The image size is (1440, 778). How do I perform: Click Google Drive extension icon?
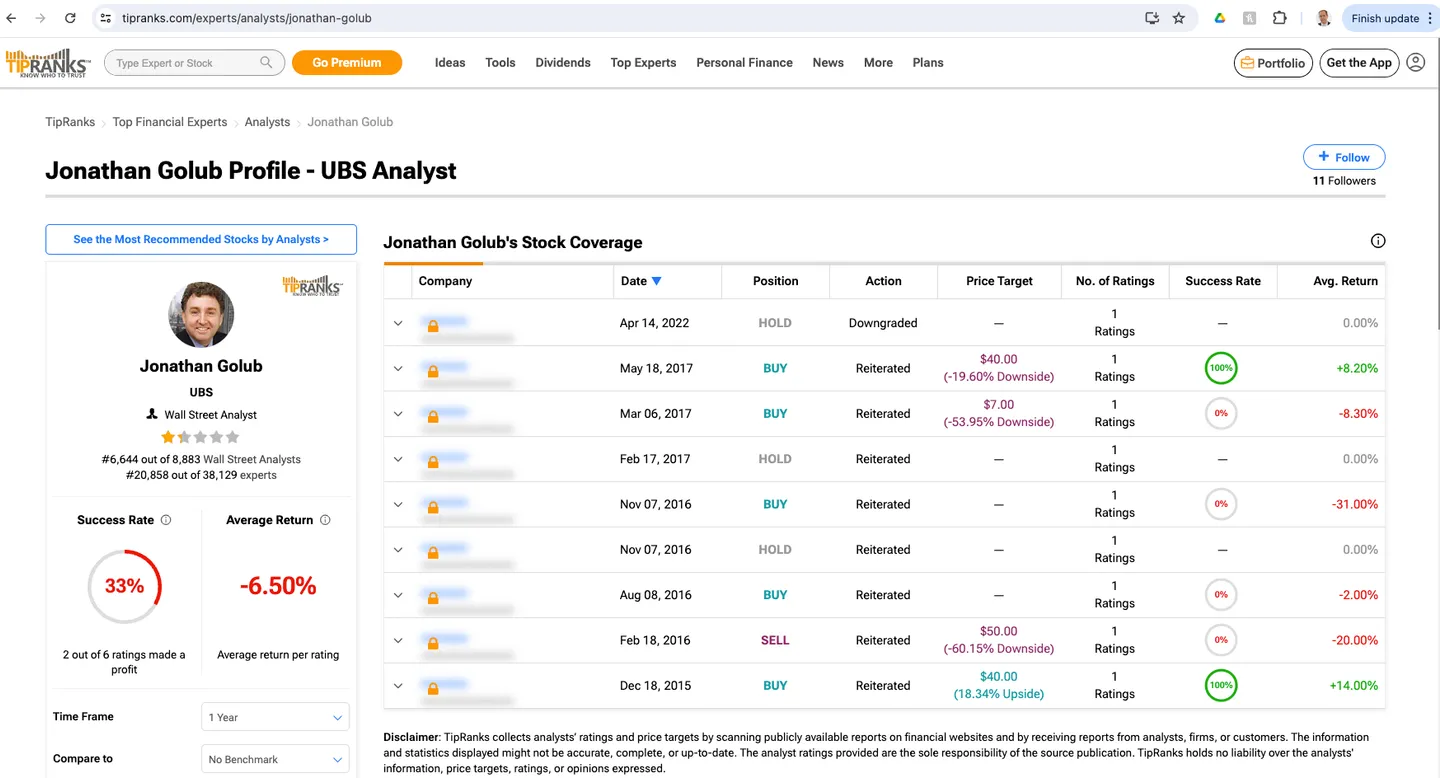(x=1220, y=18)
